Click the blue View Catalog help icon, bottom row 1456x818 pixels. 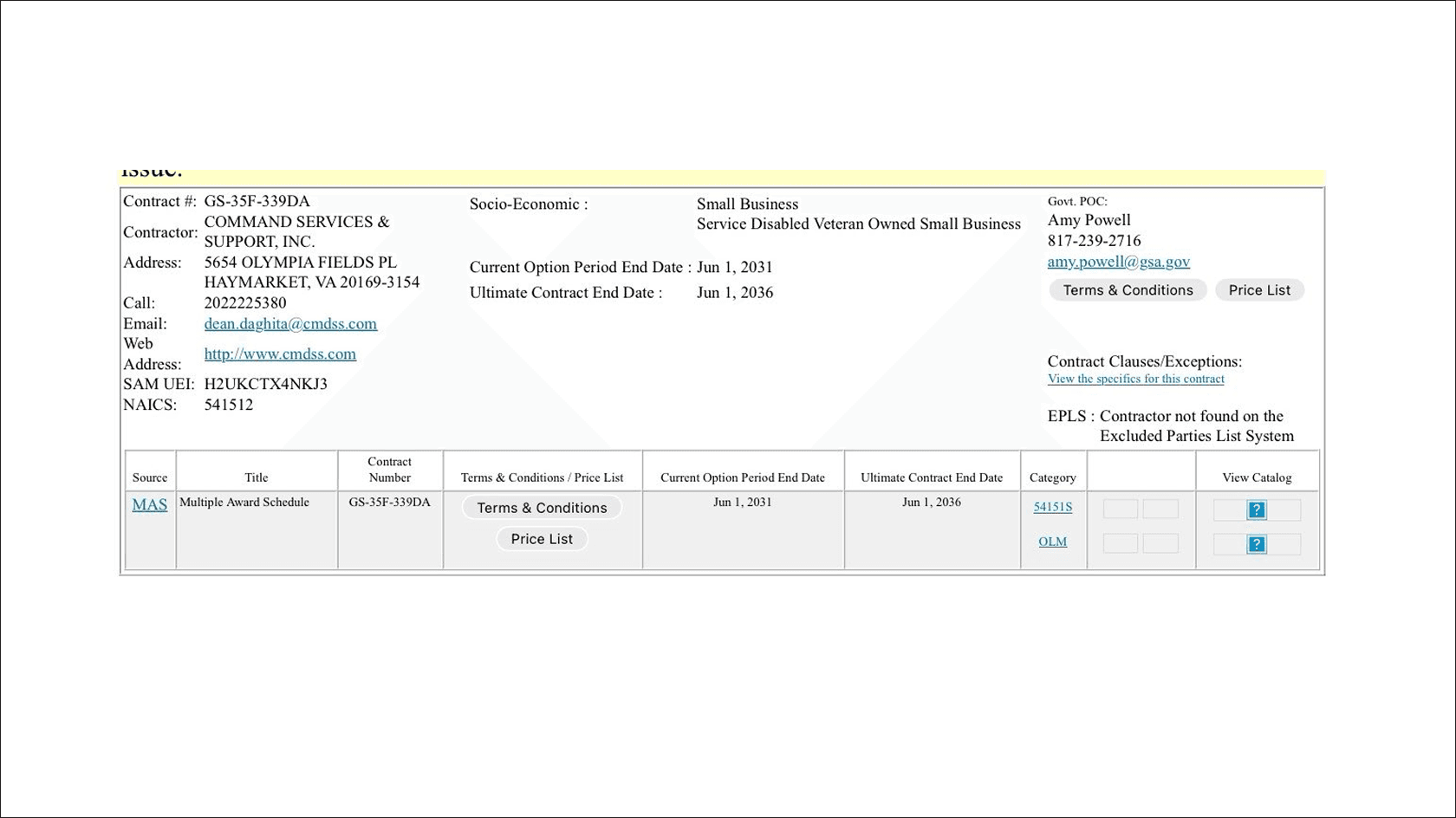[x=1257, y=544]
